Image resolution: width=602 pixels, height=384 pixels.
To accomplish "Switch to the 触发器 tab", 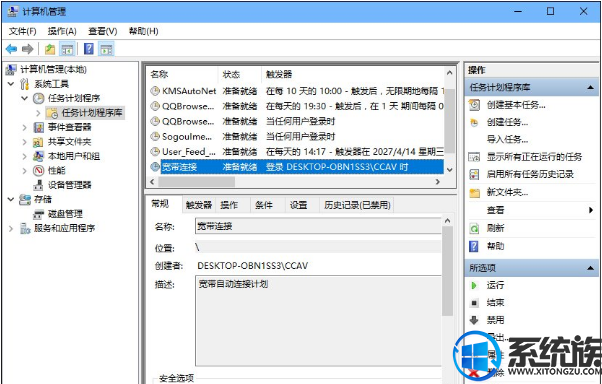I will pos(198,205).
